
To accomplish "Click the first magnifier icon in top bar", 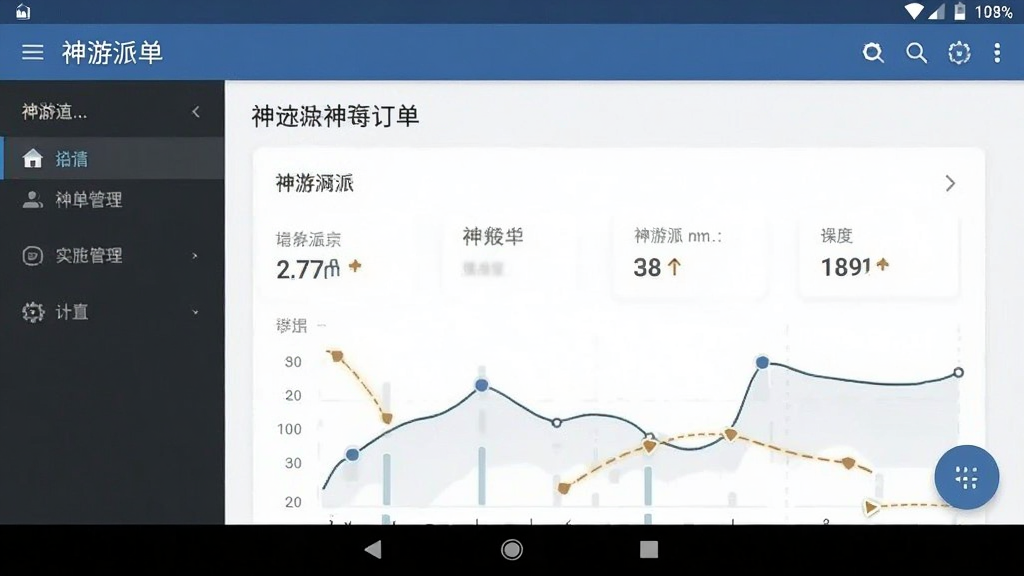I will click(873, 53).
